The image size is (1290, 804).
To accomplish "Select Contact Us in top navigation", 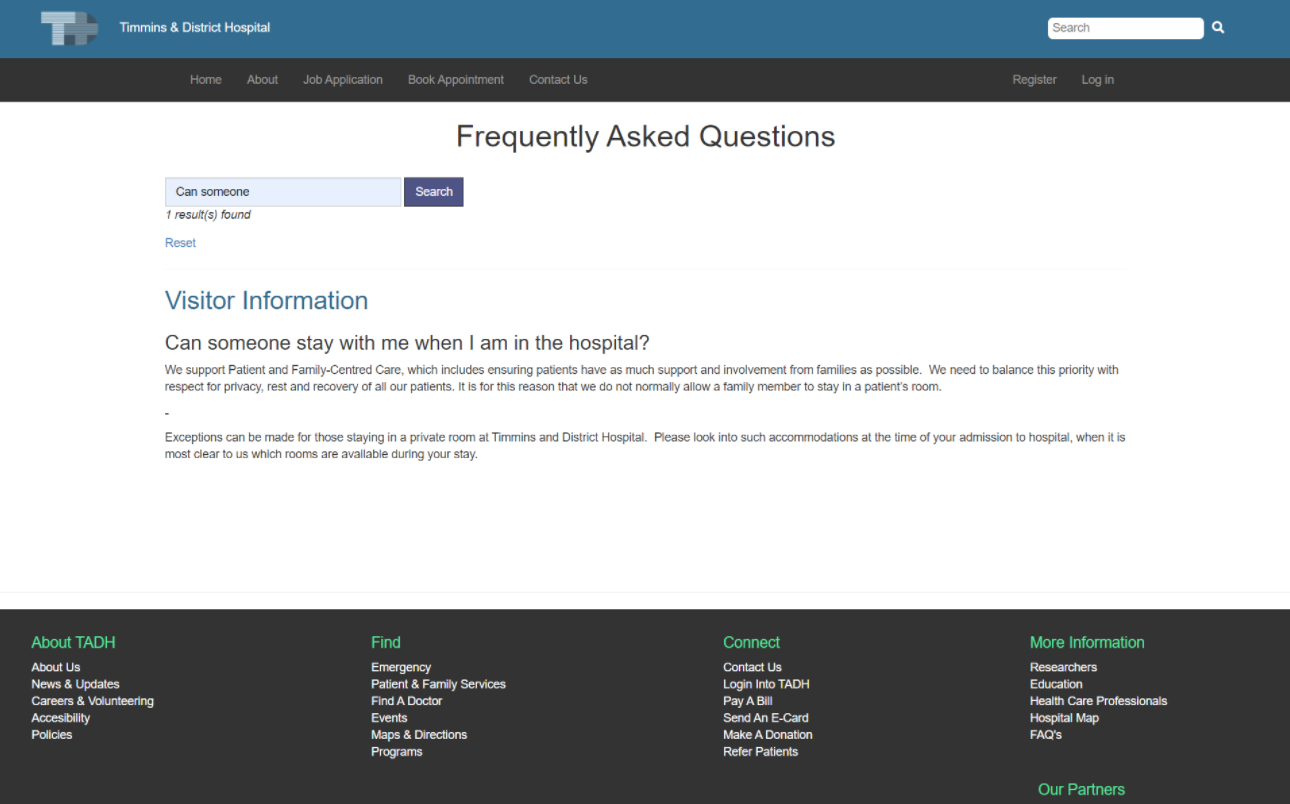I will (558, 80).
